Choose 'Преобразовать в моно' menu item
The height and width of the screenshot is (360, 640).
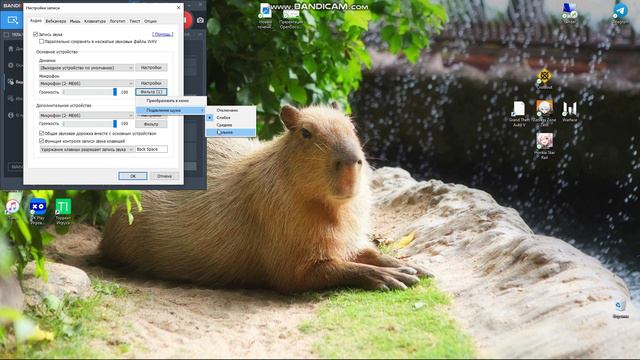[x=170, y=100]
